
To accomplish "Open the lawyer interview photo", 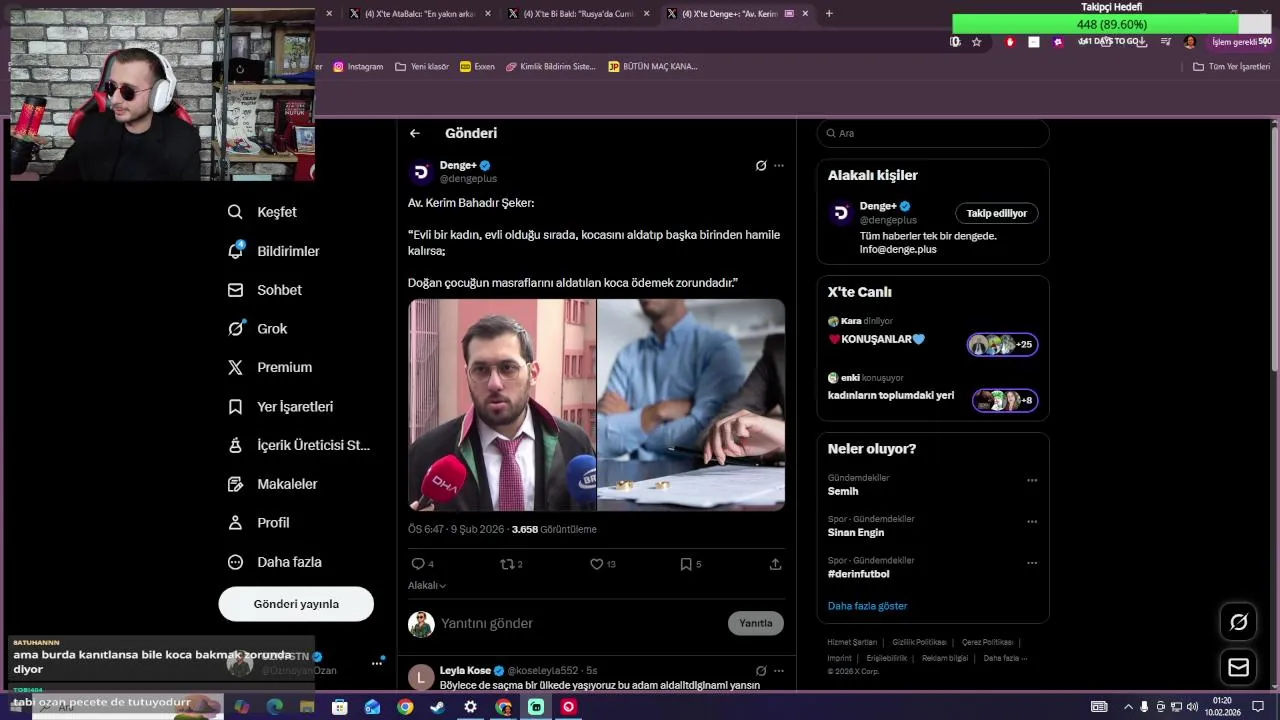I will (x=502, y=405).
